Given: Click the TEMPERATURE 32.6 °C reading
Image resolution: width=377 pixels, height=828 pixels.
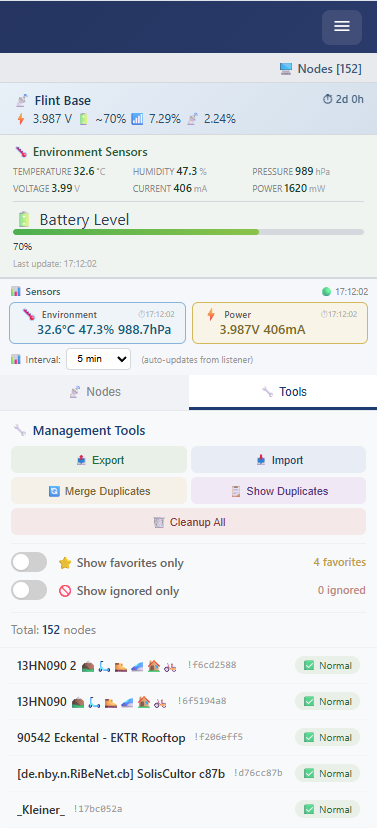Looking at the screenshot, I should [x=59, y=172].
